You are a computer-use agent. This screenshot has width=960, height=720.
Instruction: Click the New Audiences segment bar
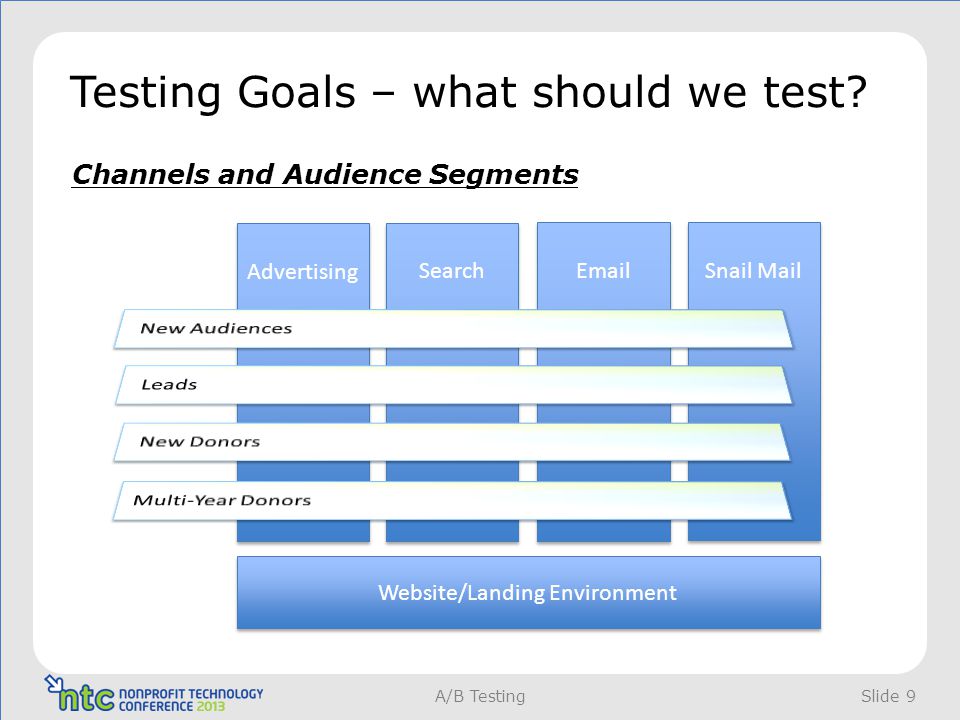click(453, 329)
